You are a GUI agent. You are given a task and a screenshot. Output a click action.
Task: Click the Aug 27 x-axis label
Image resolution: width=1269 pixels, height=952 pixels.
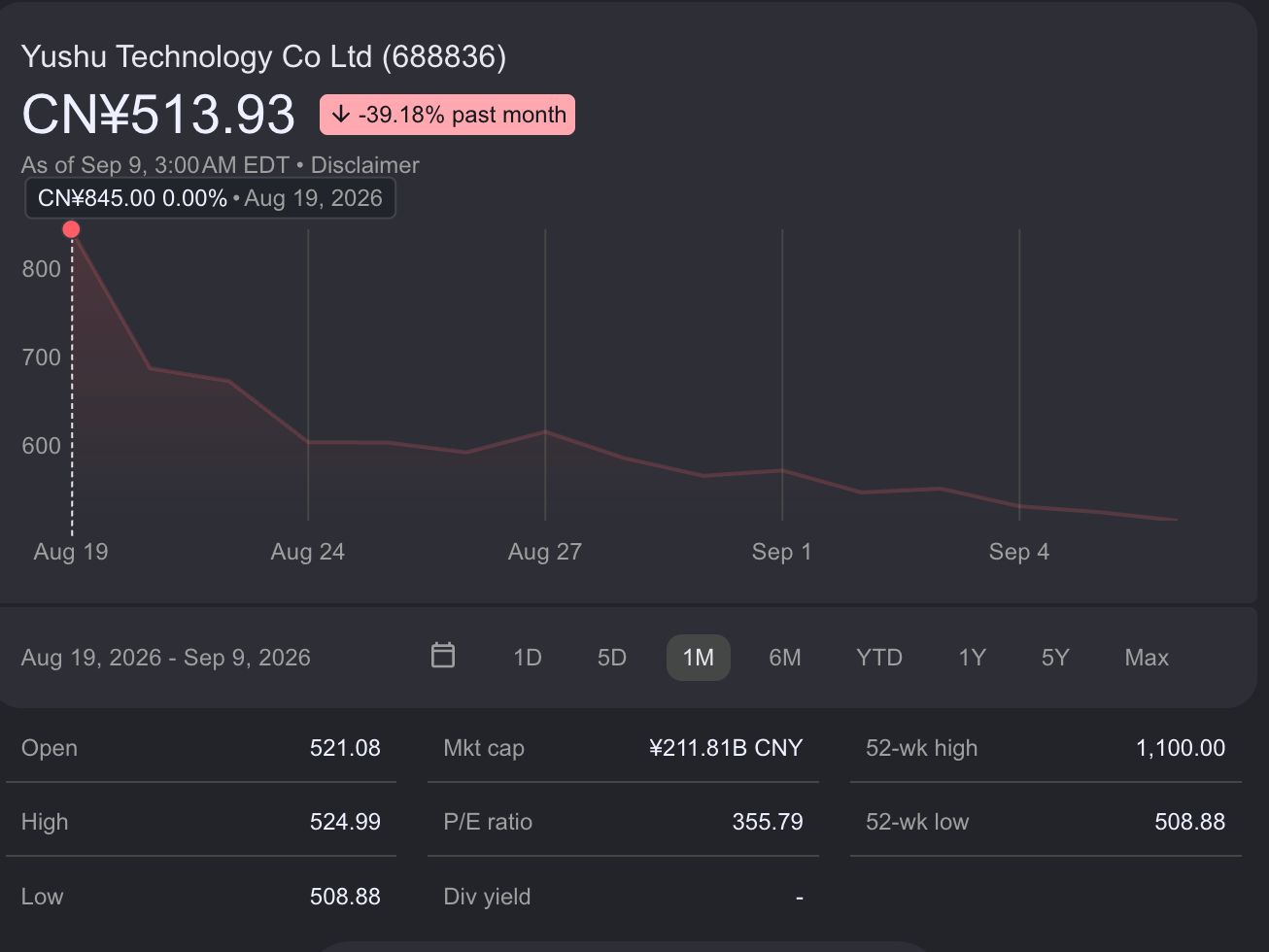(545, 552)
